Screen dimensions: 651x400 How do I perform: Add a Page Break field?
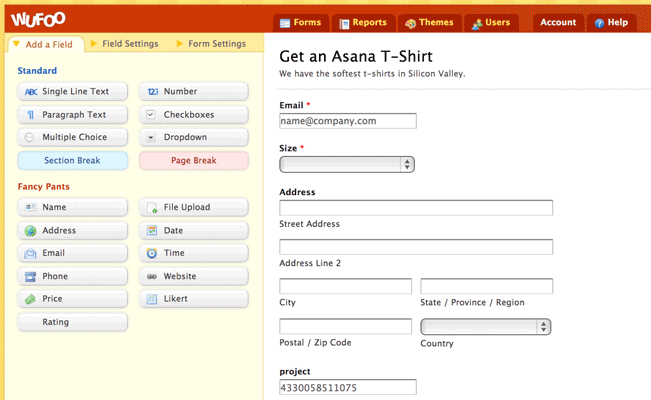[194, 161]
